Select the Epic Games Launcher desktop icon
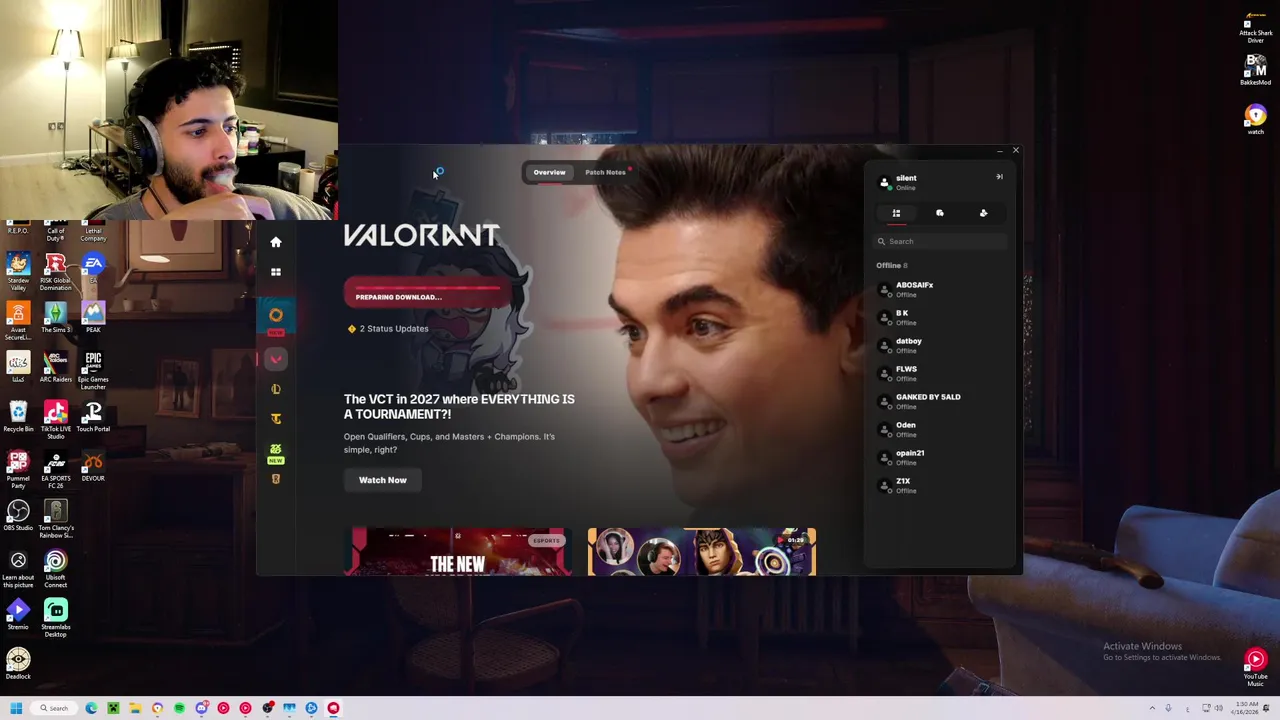1280x720 pixels. pyautogui.click(x=93, y=370)
